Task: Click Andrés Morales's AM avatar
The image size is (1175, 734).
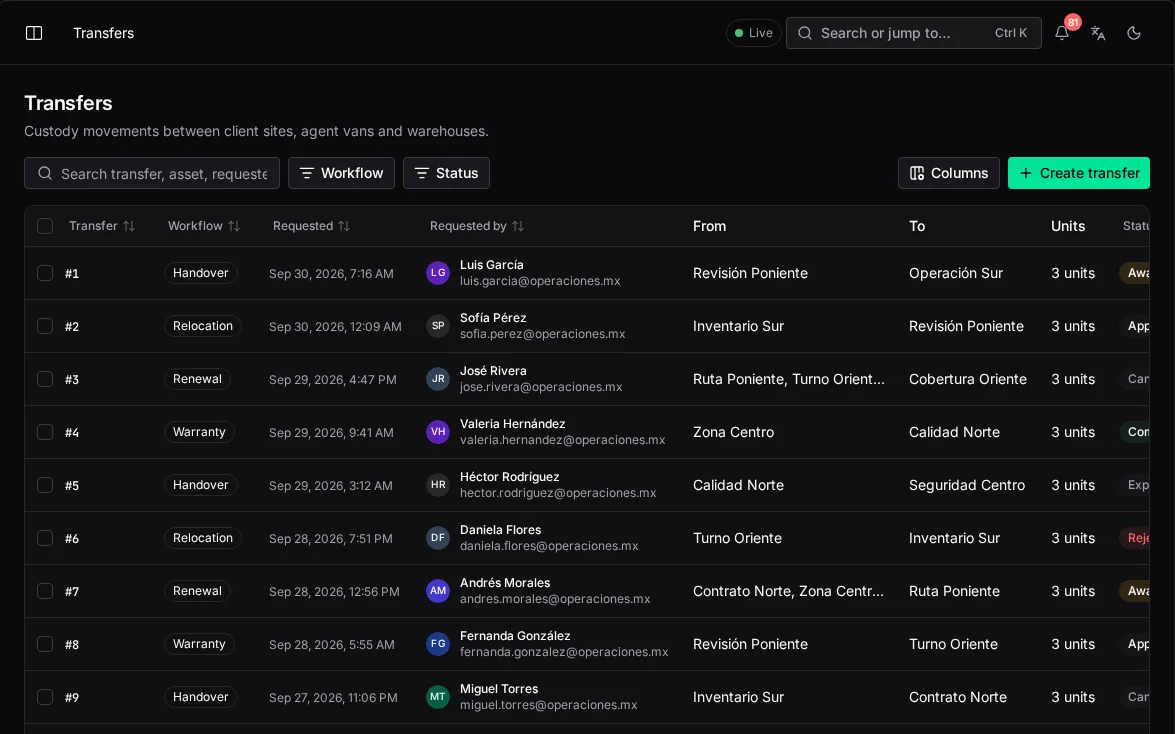Action: click(x=438, y=591)
